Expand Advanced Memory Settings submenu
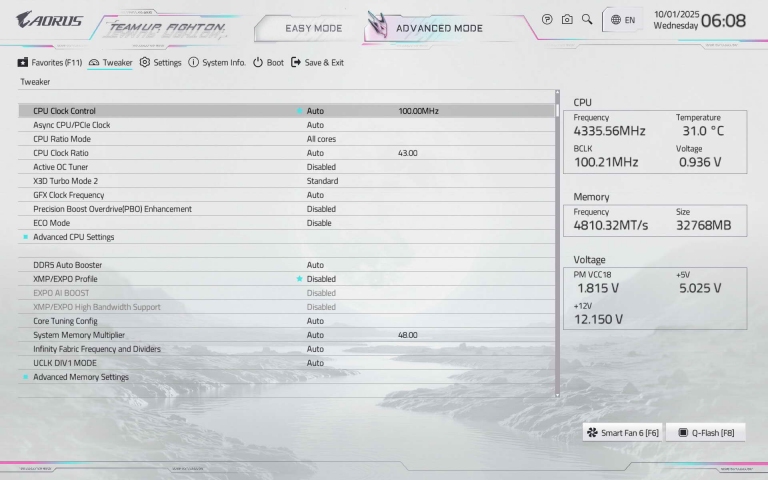 tap(81, 377)
